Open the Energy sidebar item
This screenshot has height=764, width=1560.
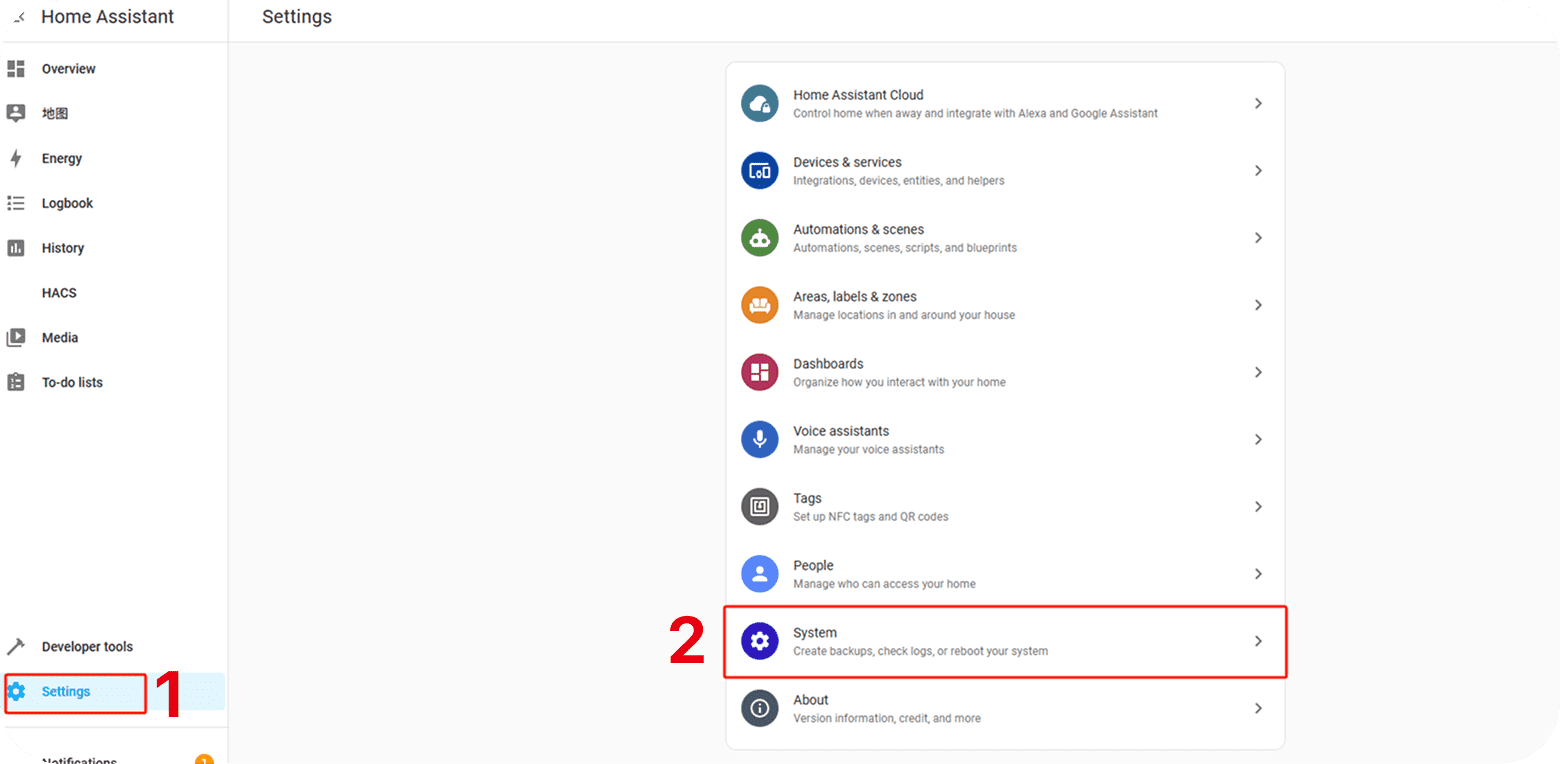(61, 159)
